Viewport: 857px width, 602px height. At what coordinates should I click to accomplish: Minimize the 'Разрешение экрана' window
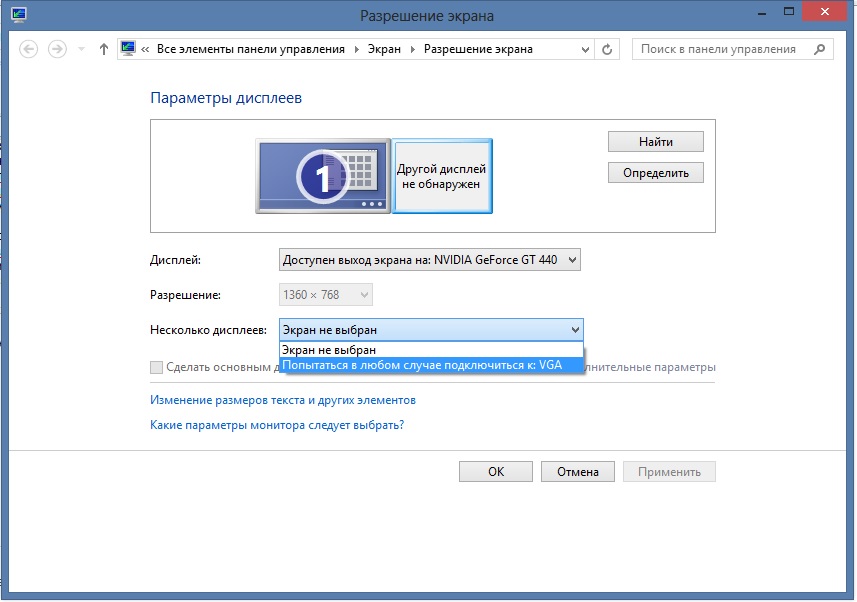point(761,12)
